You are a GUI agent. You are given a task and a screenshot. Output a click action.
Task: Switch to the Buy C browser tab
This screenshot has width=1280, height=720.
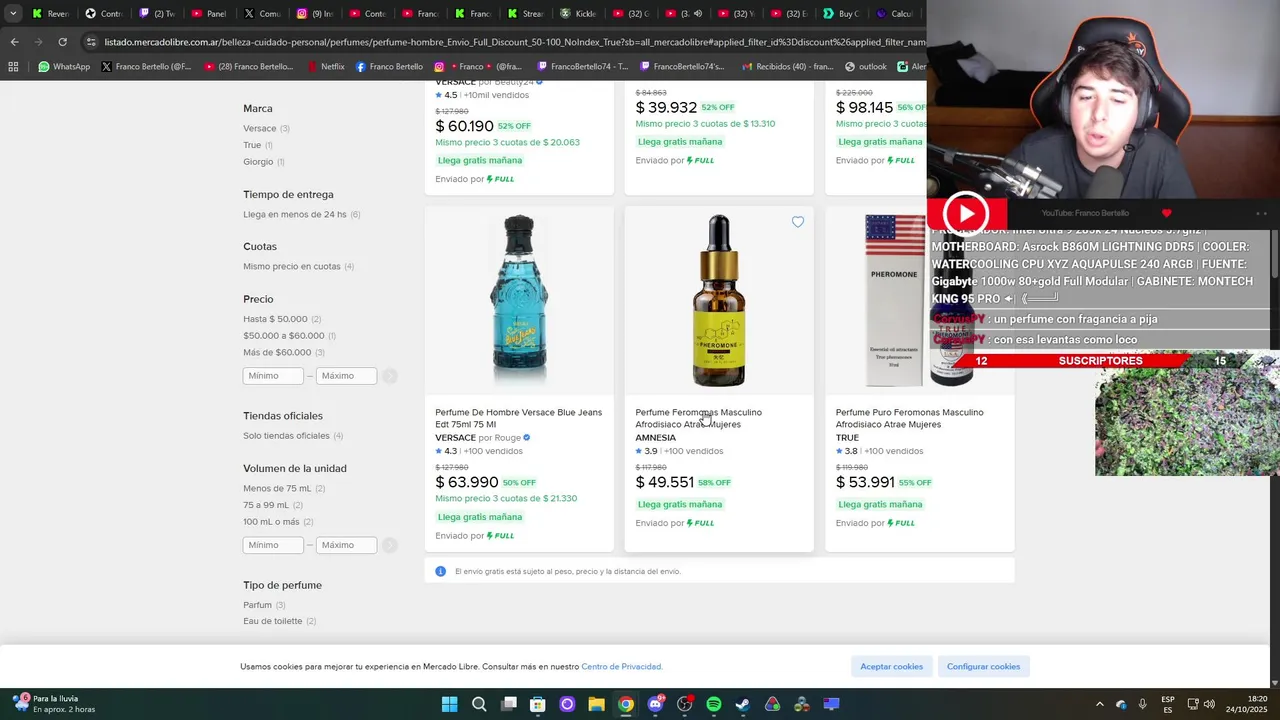(x=841, y=14)
